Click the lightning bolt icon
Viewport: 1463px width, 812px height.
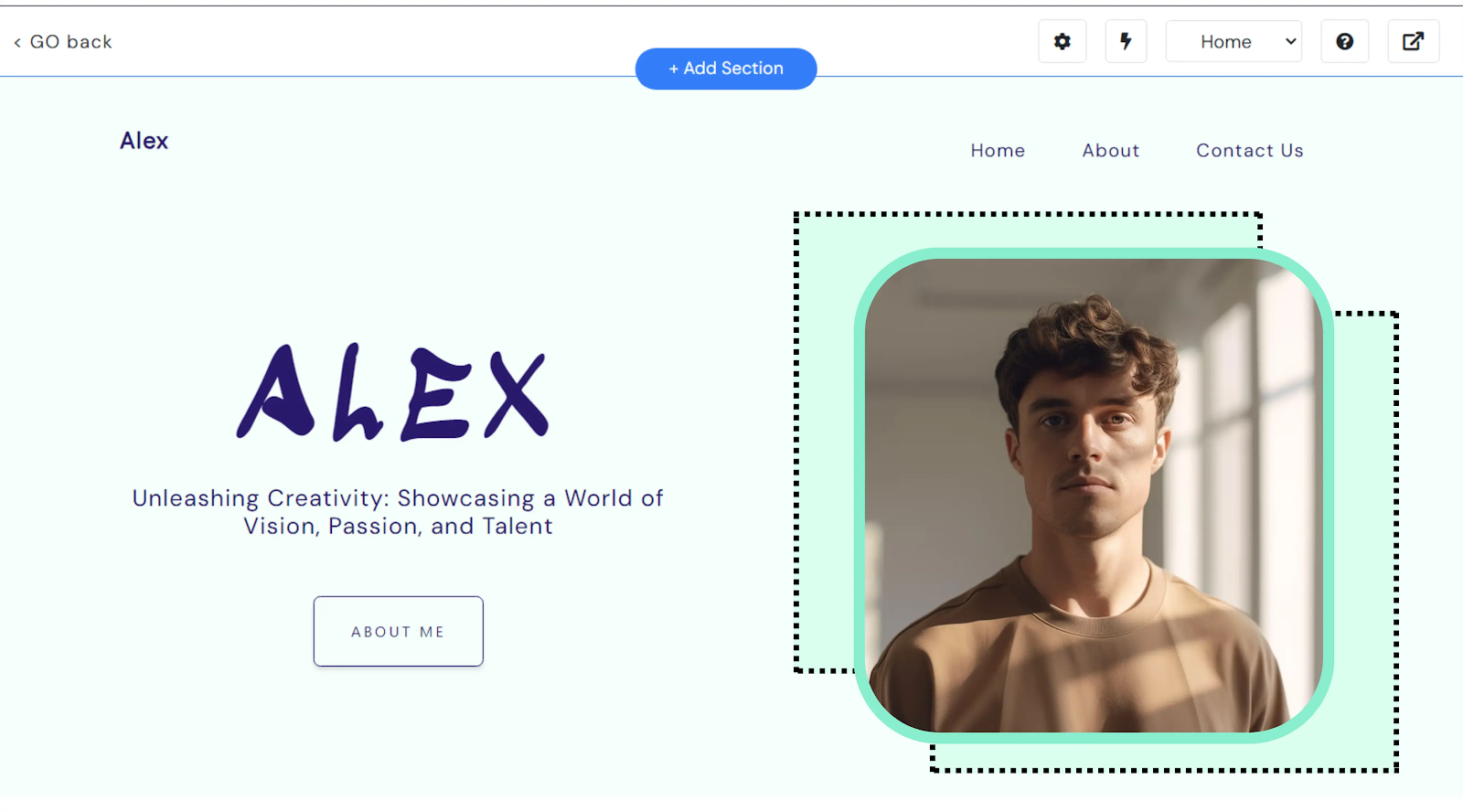(1126, 41)
